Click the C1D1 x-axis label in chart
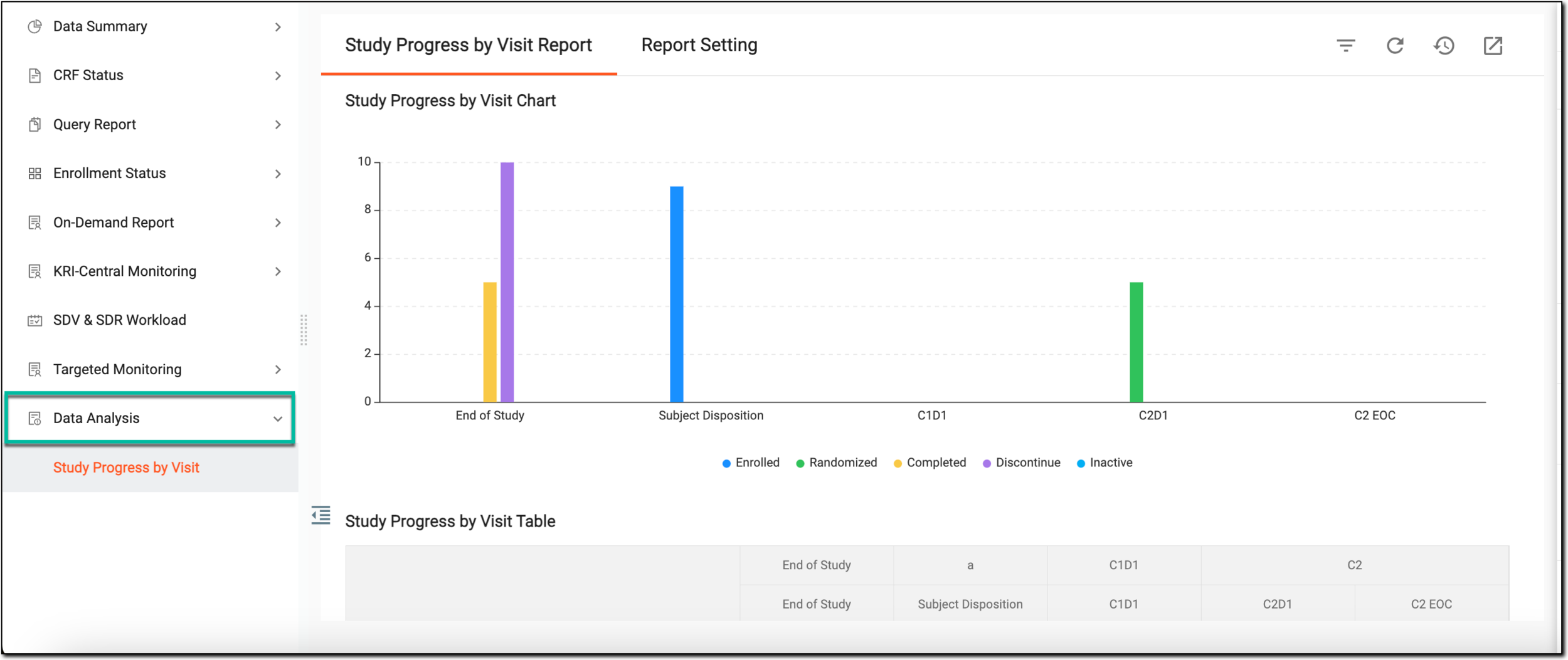Screen dimensions: 1568x660 (932, 416)
